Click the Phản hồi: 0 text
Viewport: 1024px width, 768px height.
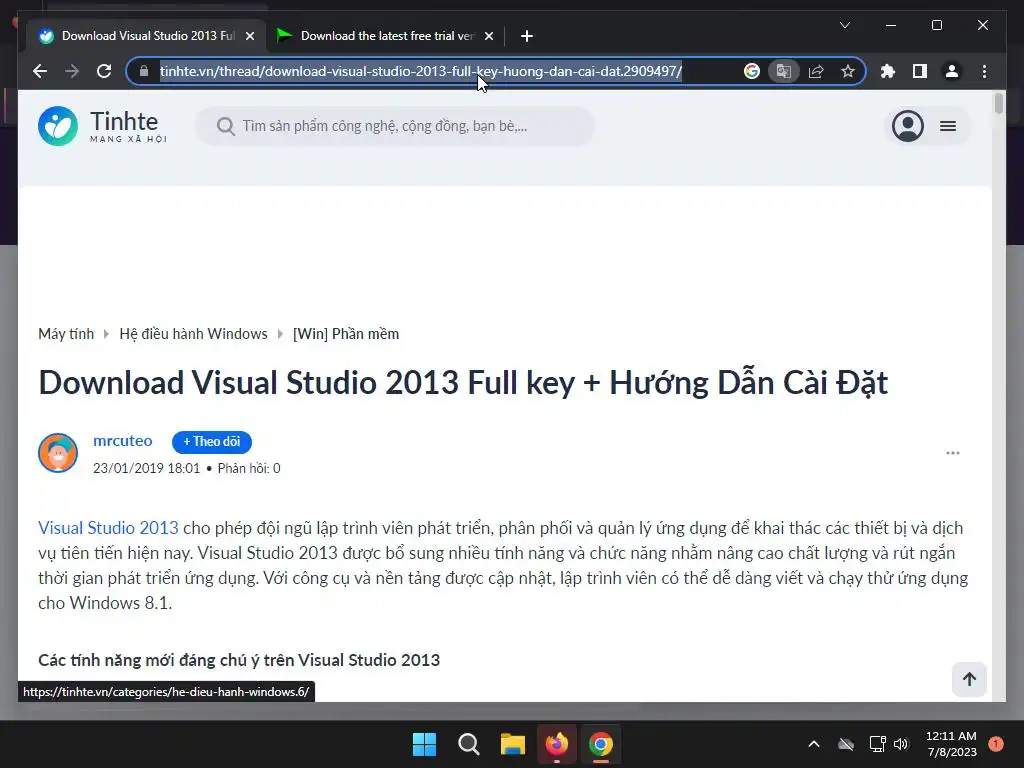[x=249, y=468]
